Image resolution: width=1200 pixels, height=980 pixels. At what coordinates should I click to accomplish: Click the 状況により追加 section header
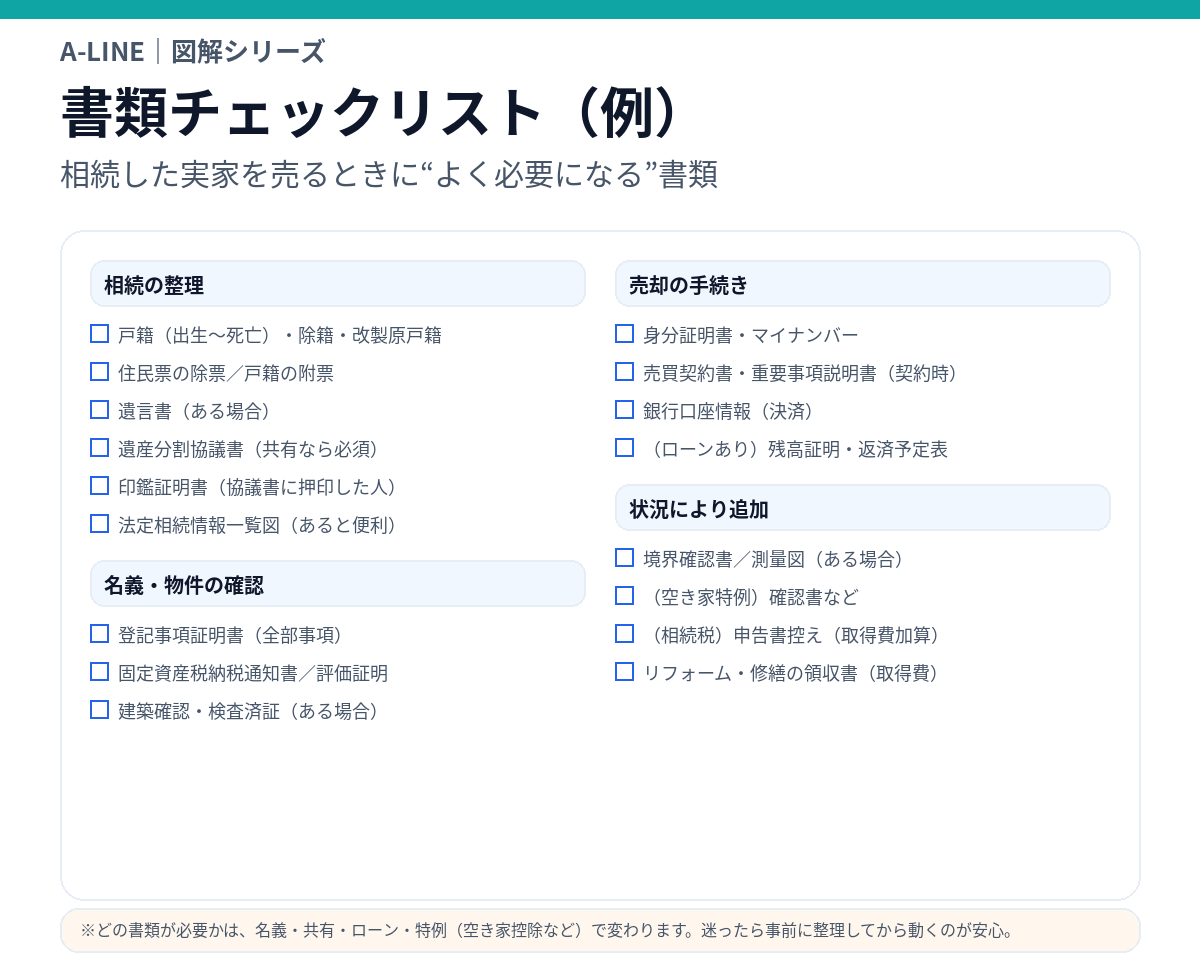click(862, 508)
